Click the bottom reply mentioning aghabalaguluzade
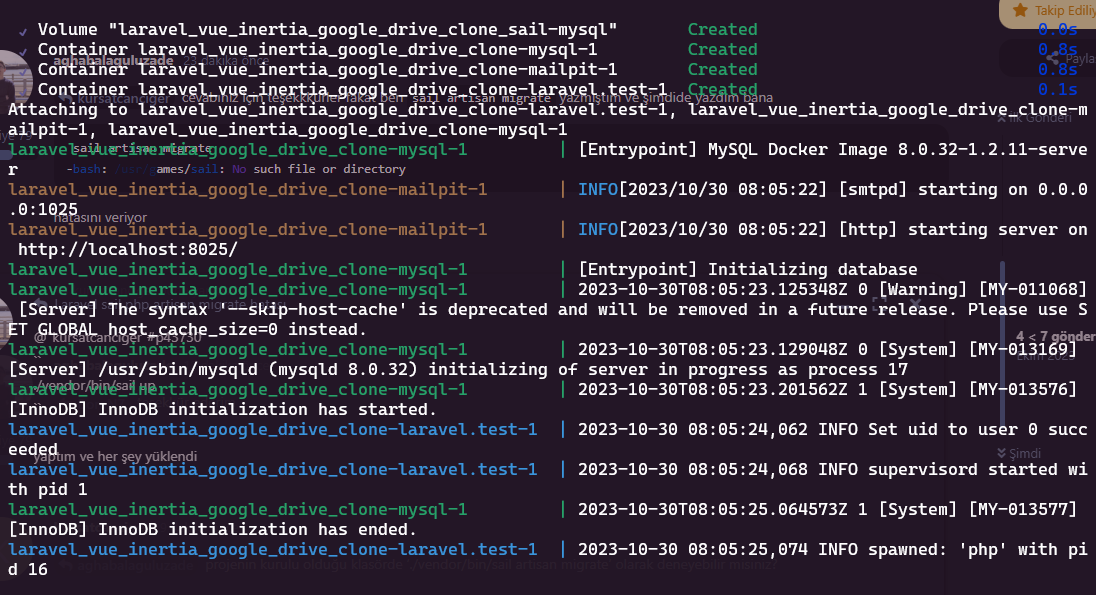The width and height of the screenshot is (1096, 595). coord(418,564)
